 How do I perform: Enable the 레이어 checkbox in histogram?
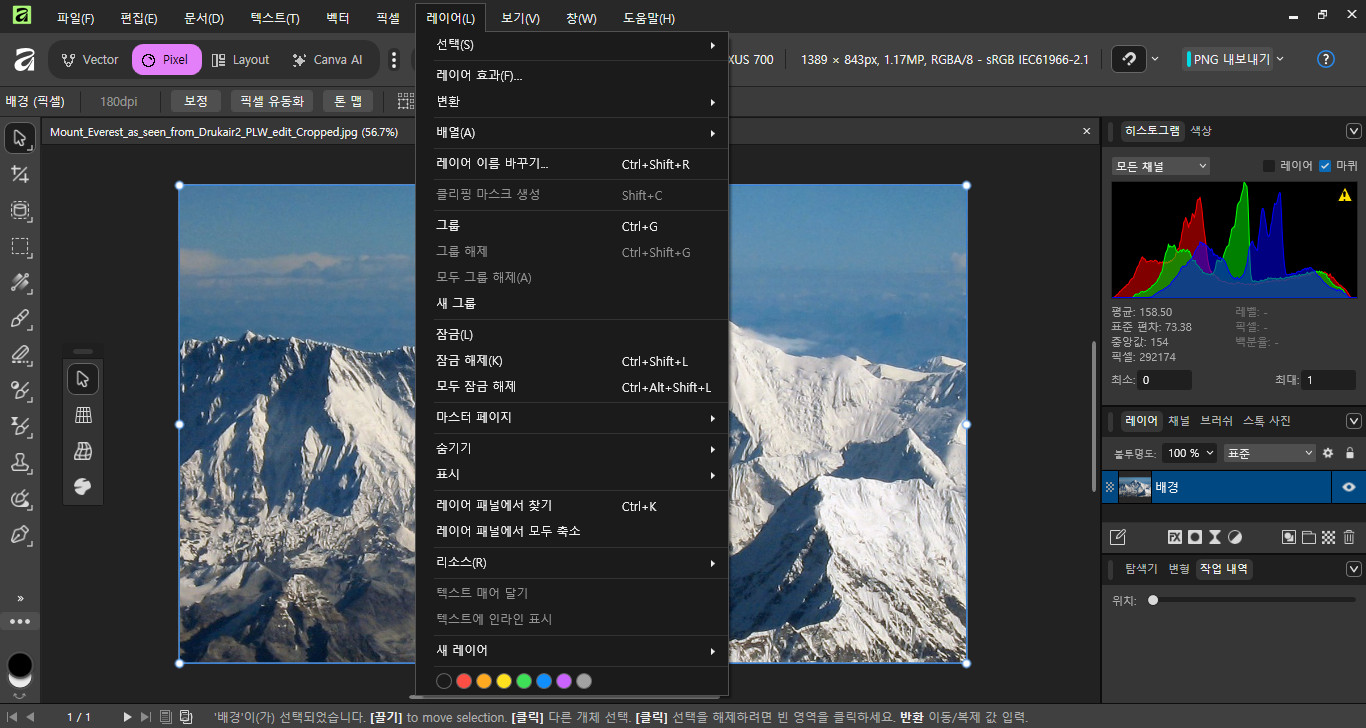1269,166
